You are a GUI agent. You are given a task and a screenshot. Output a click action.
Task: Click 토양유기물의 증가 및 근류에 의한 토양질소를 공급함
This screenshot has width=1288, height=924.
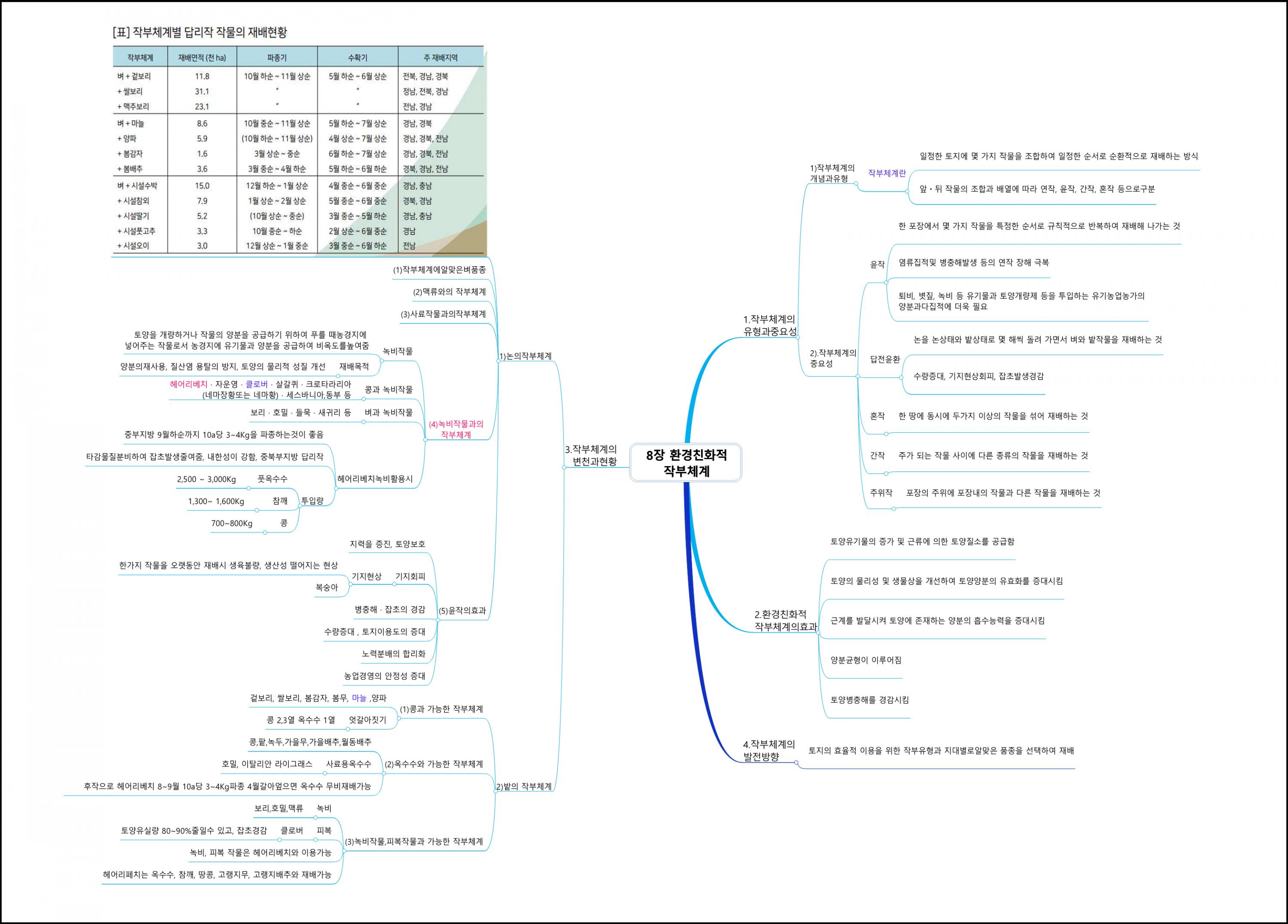922,541
